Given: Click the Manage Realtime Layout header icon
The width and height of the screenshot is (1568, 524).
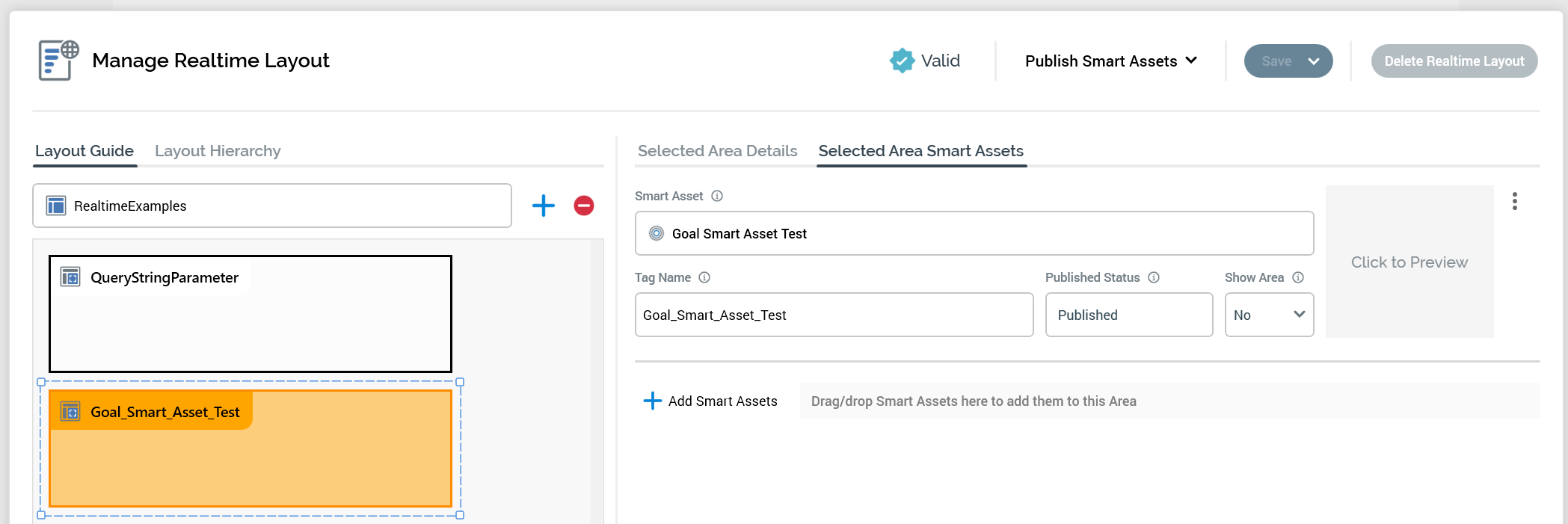Looking at the screenshot, I should pos(58,61).
